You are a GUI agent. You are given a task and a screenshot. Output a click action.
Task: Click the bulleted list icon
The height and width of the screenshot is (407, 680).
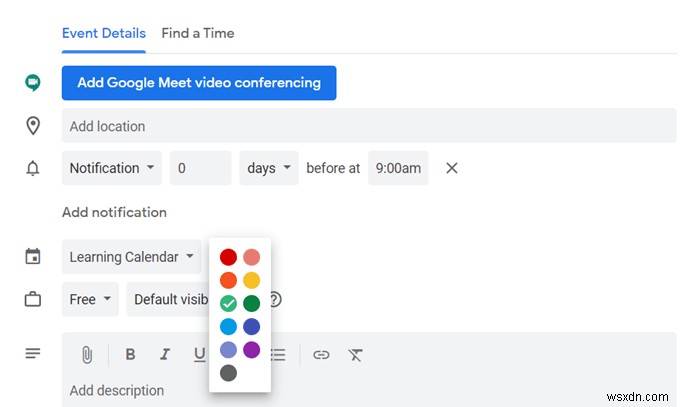pos(279,354)
